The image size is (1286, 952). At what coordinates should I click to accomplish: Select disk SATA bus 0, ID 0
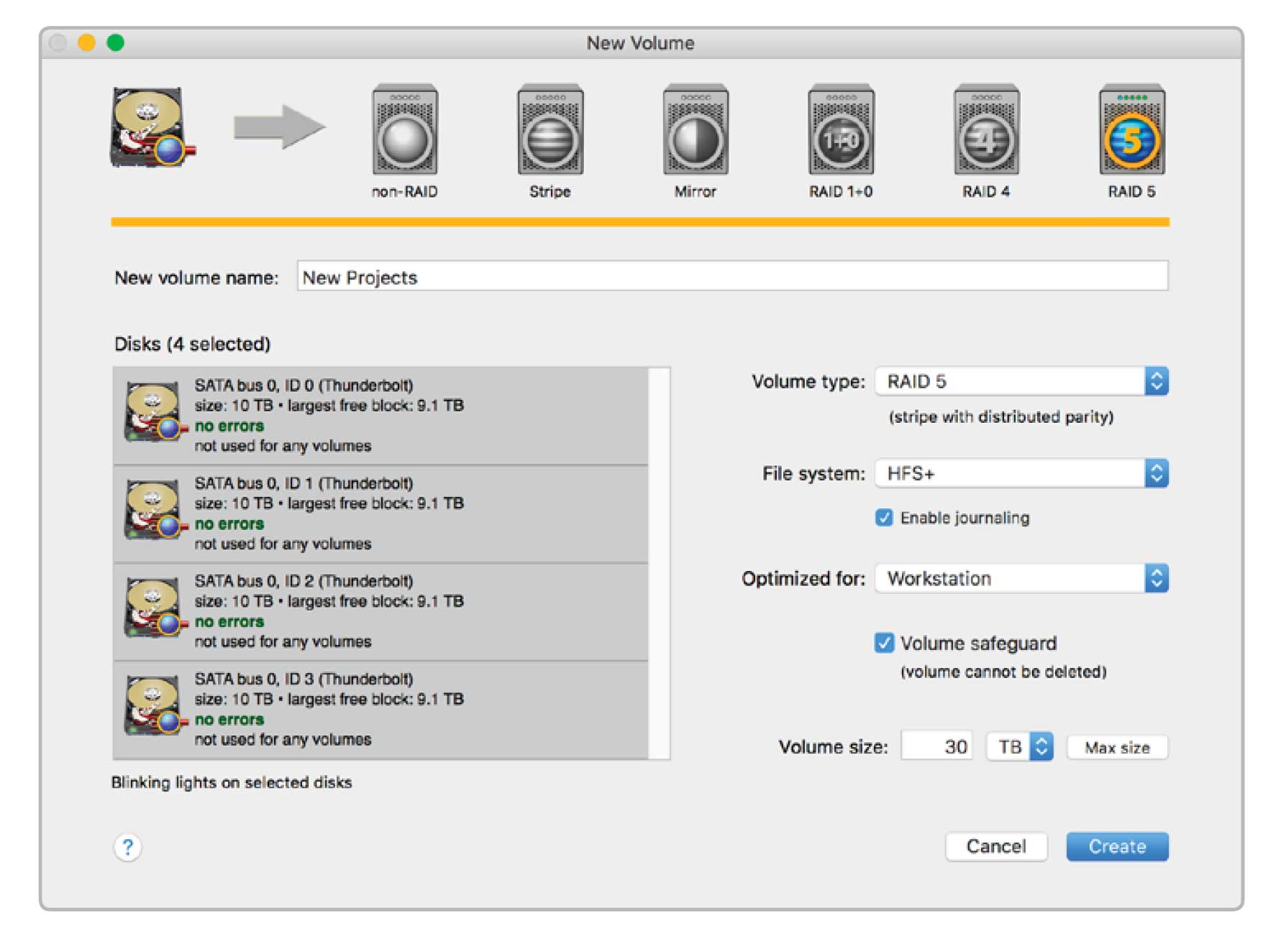[381, 416]
